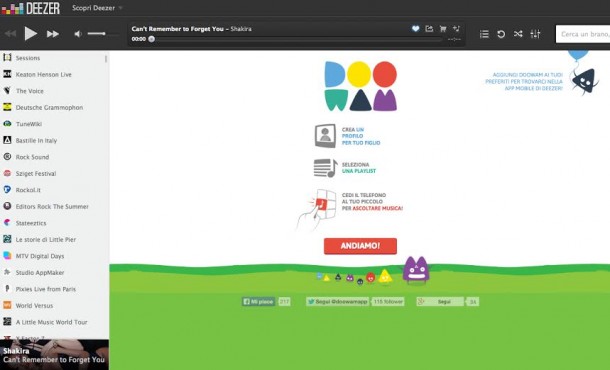This screenshot has height=370, width=610.
Task: Toggle shuffle mode
Action: [518, 34]
